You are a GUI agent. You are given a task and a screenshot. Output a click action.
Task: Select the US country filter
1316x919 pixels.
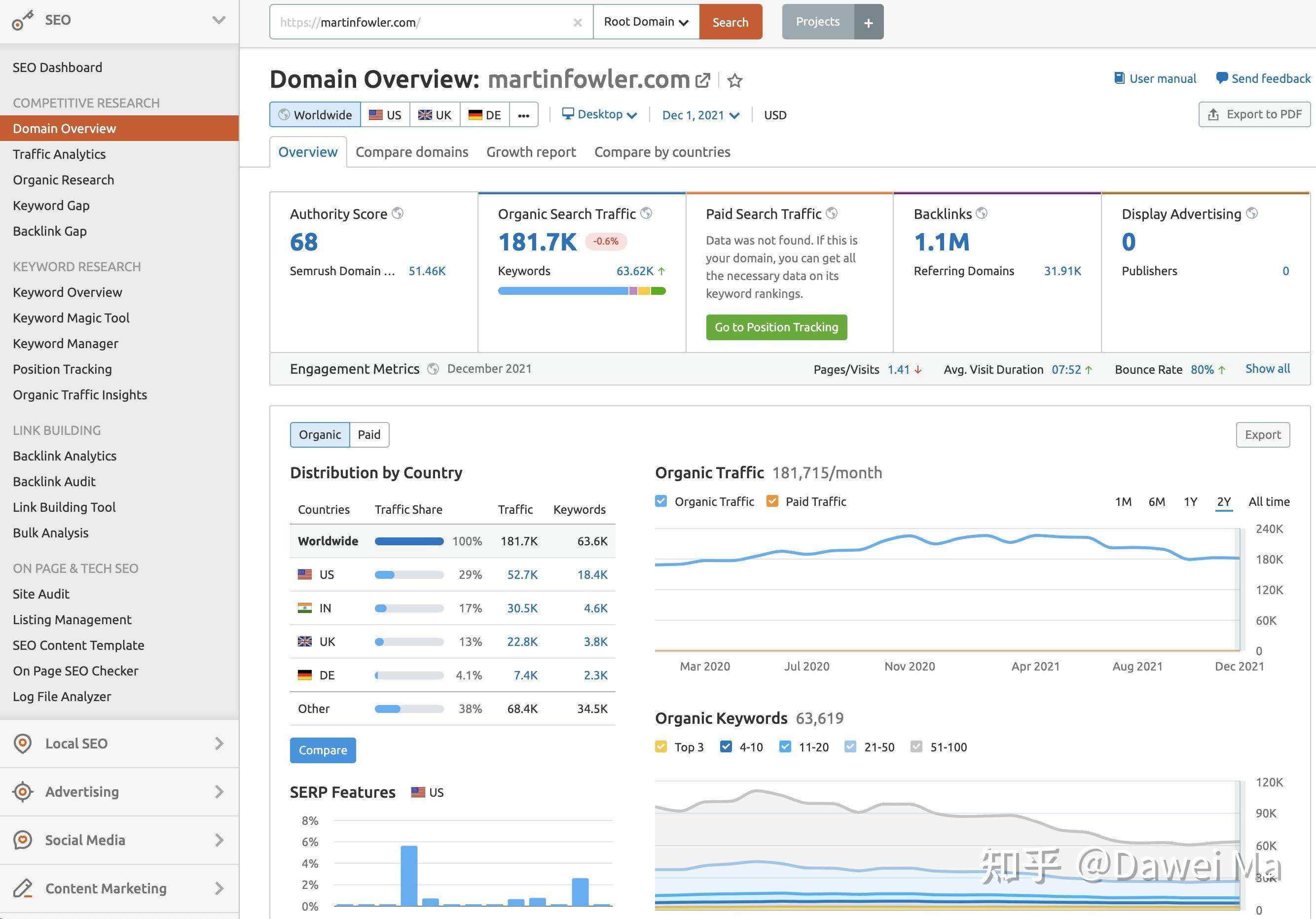pos(385,114)
